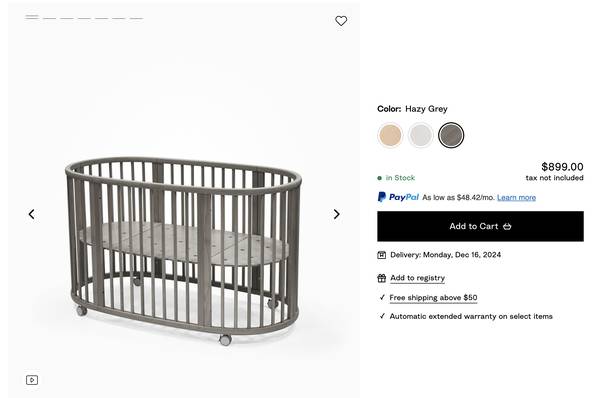Go to the previous product image

point(32,214)
